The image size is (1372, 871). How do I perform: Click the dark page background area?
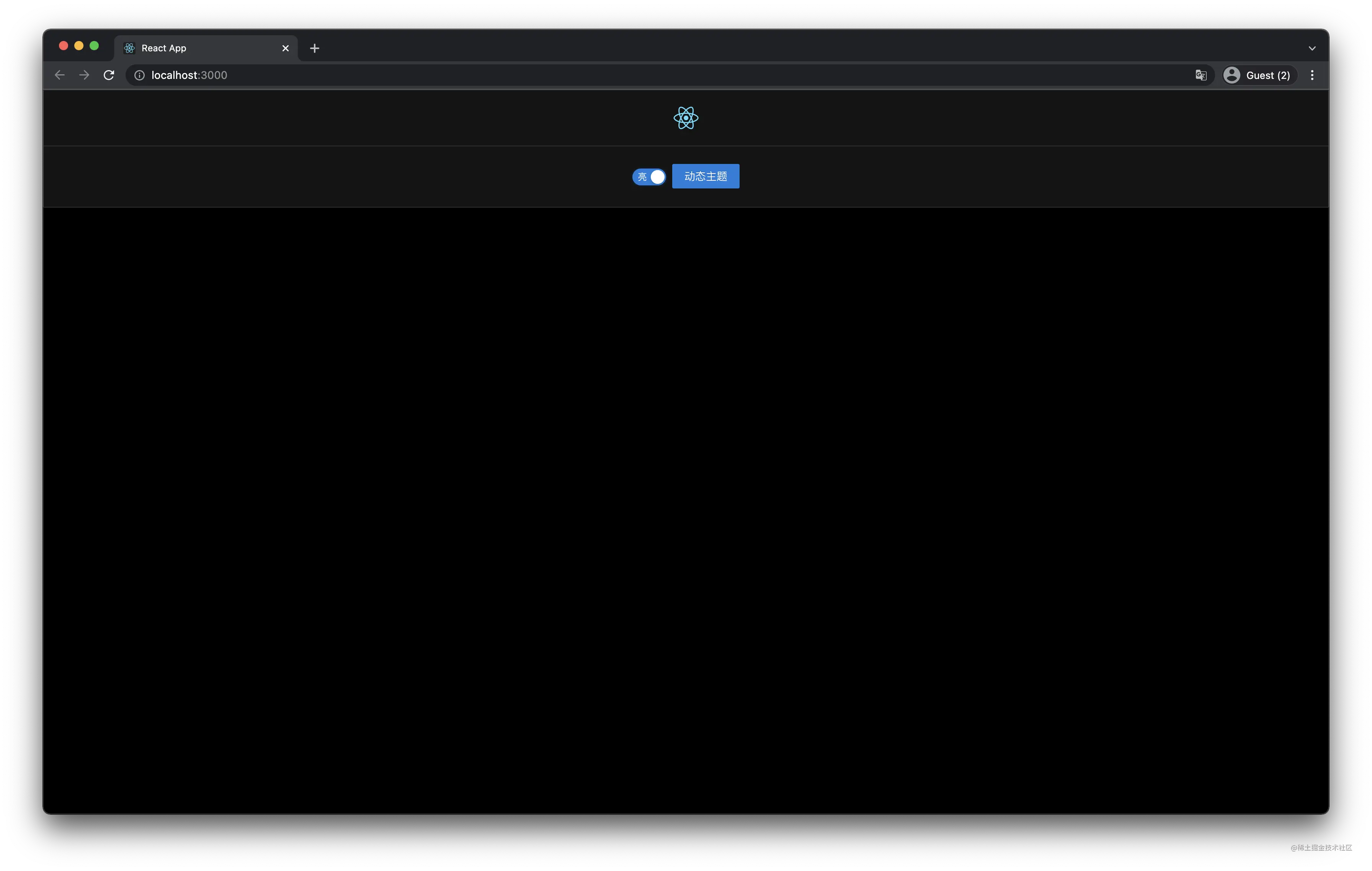686,510
